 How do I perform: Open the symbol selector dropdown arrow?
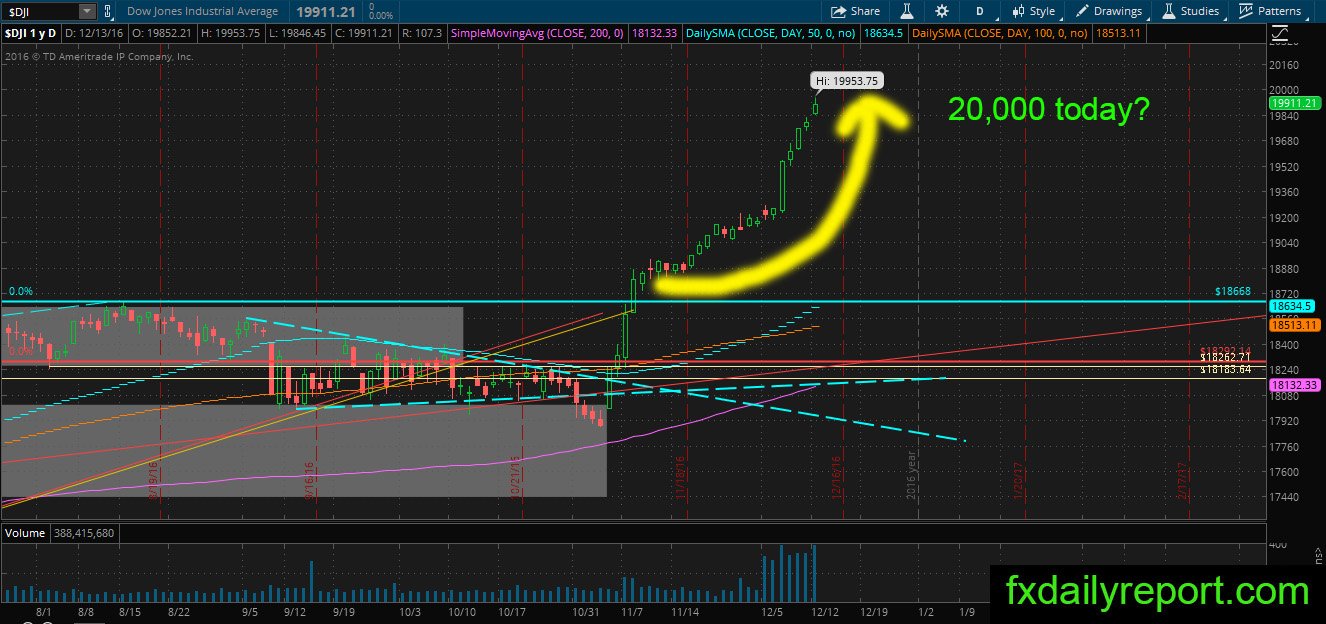87,11
